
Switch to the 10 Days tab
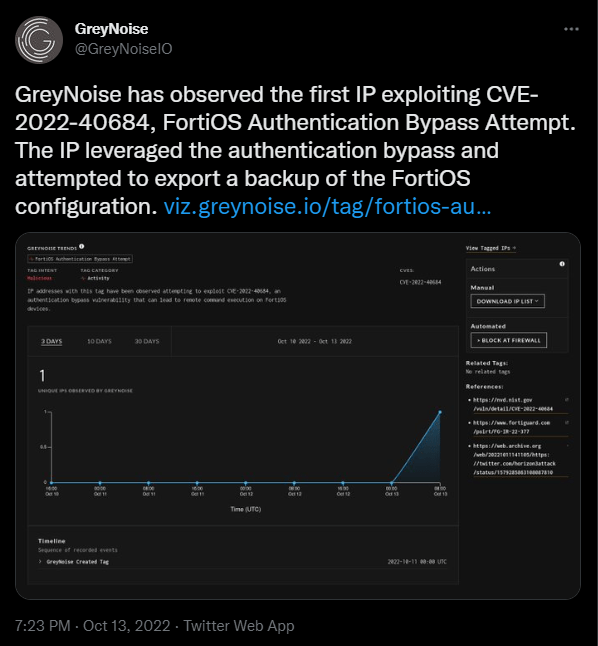[x=99, y=342]
